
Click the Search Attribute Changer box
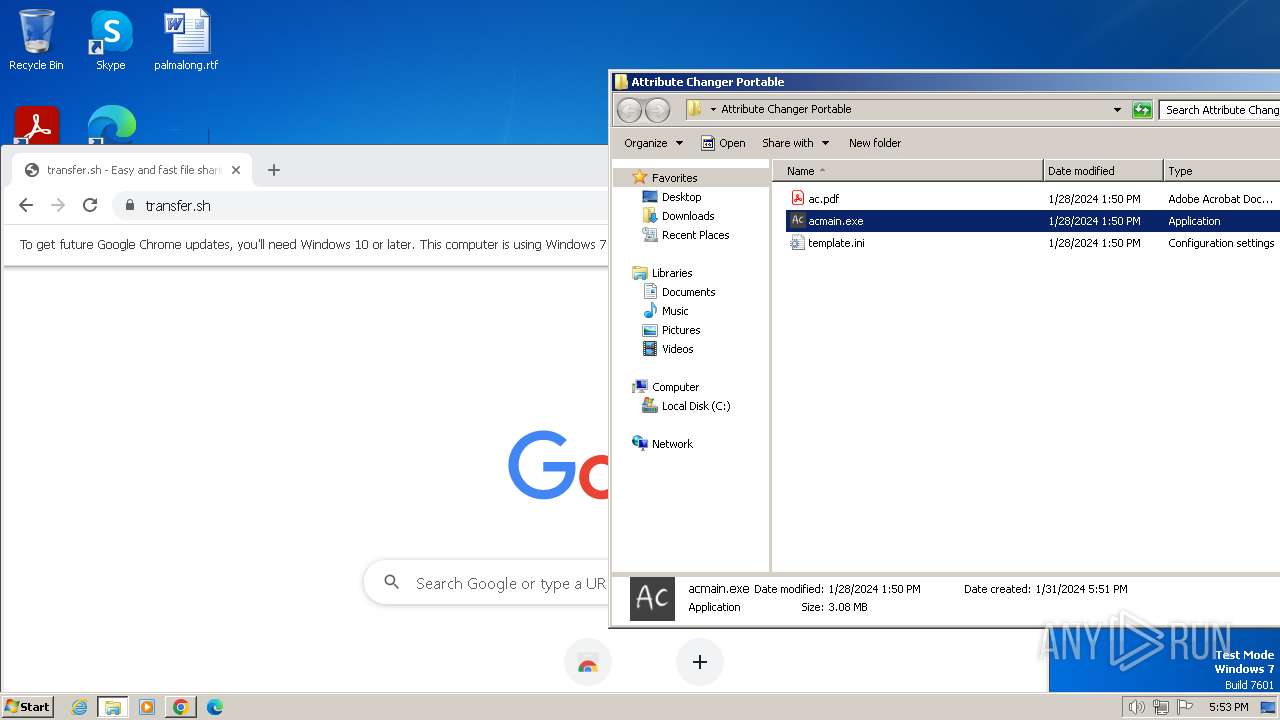(1220, 110)
